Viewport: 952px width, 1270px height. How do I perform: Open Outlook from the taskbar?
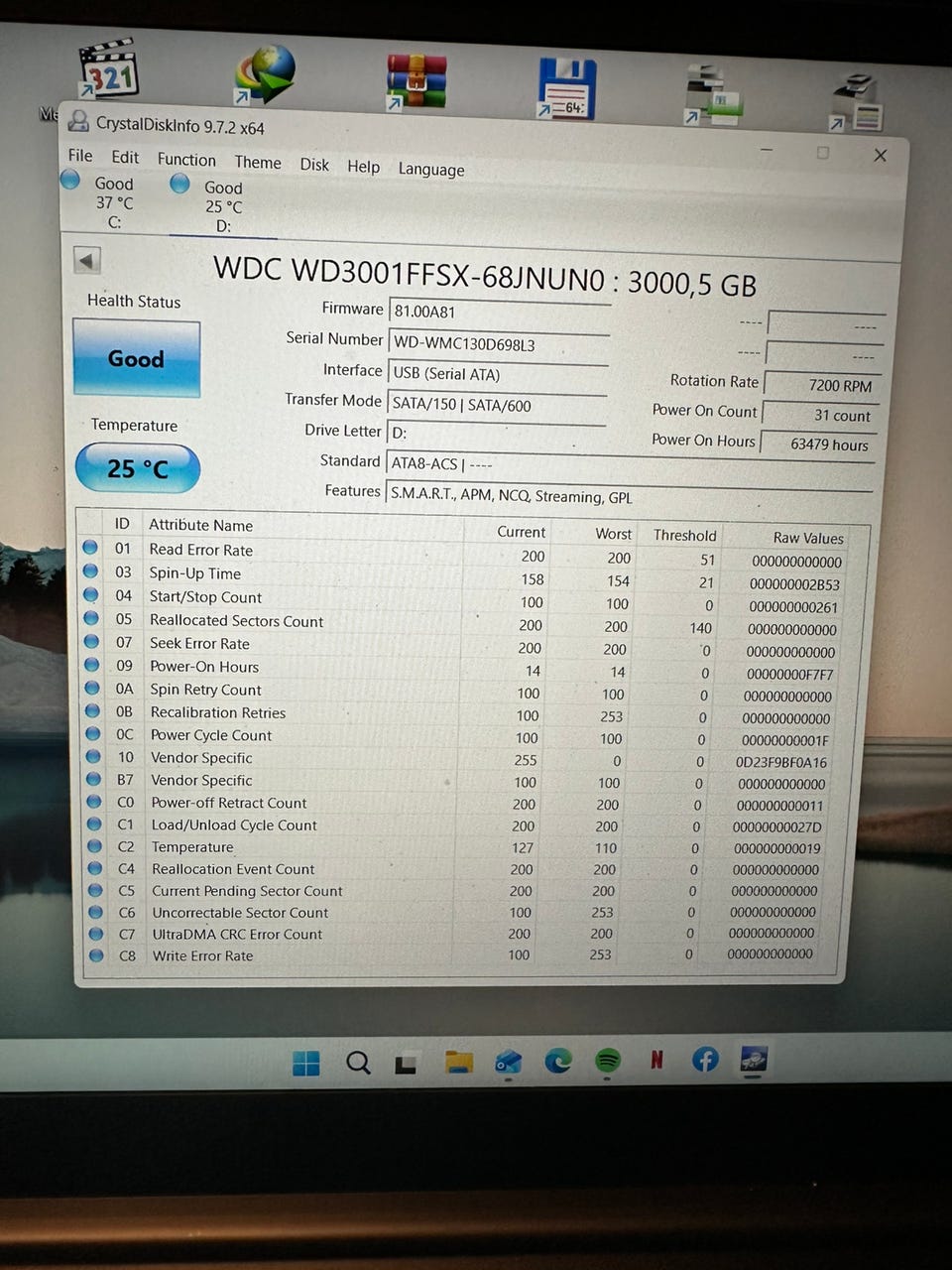pyautogui.click(x=509, y=1062)
